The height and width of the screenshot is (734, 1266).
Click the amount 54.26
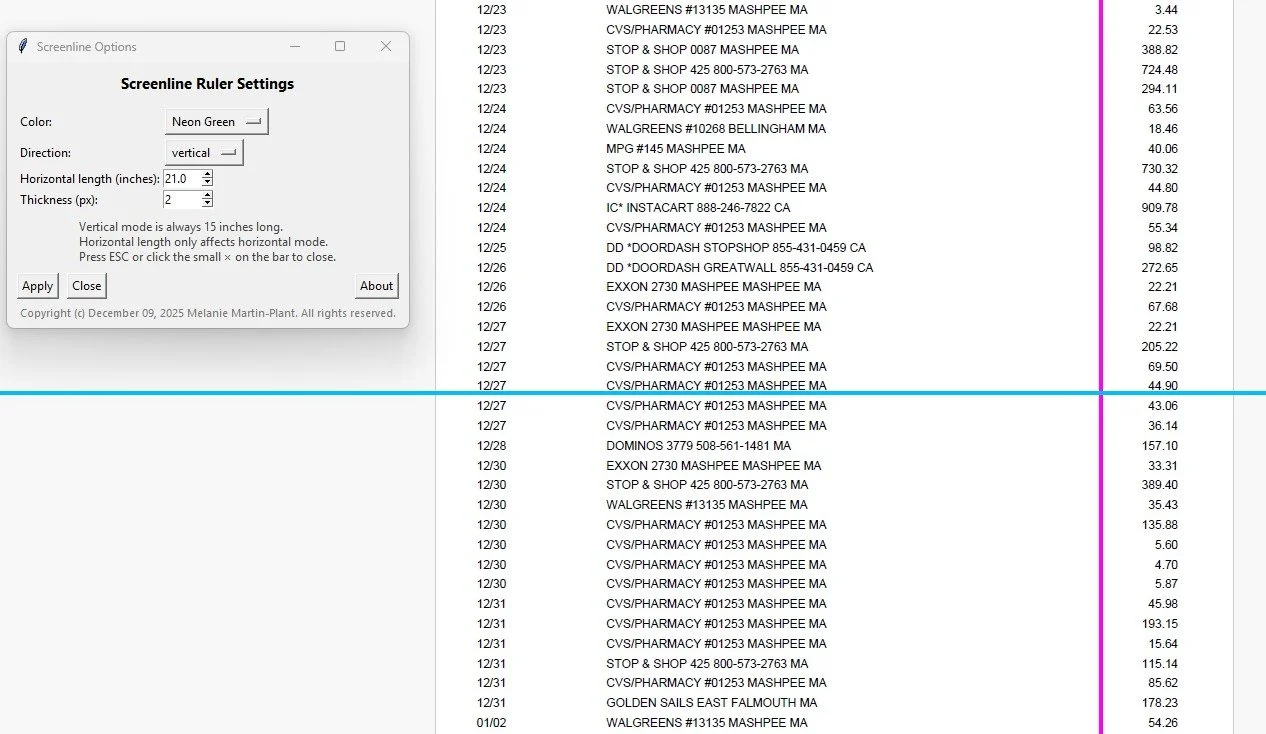(x=1163, y=723)
